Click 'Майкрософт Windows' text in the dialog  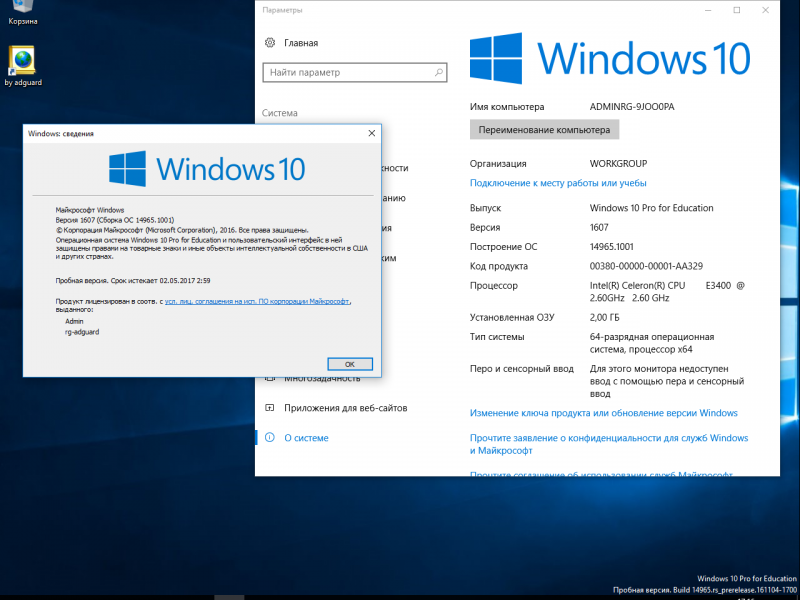(x=90, y=210)
